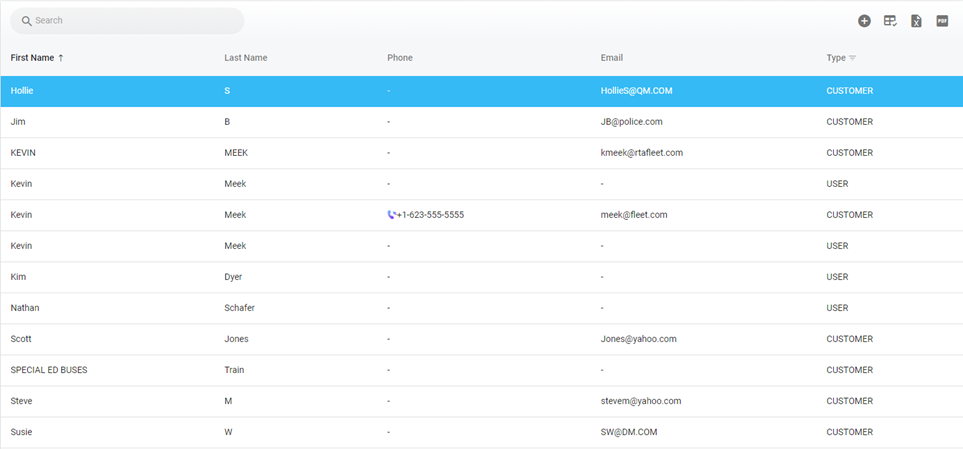The width and height of the screenshot is (963, 449).
Task: Click the Email column header
Action: (611, 58)
